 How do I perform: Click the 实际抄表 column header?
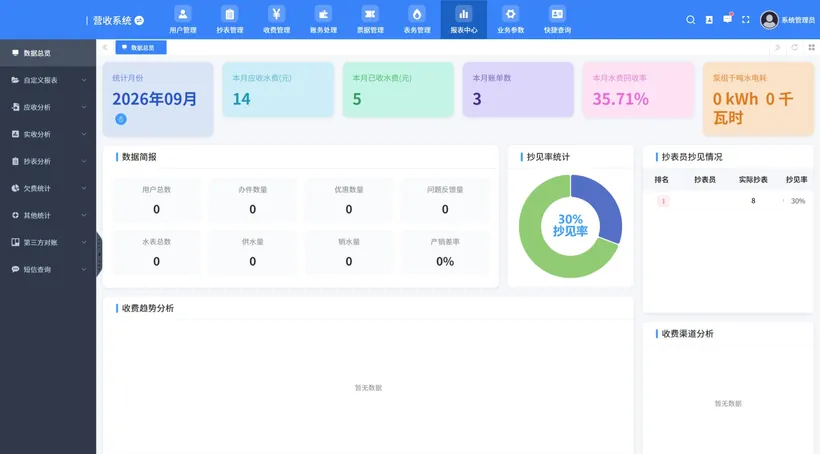tap(753, 180)
